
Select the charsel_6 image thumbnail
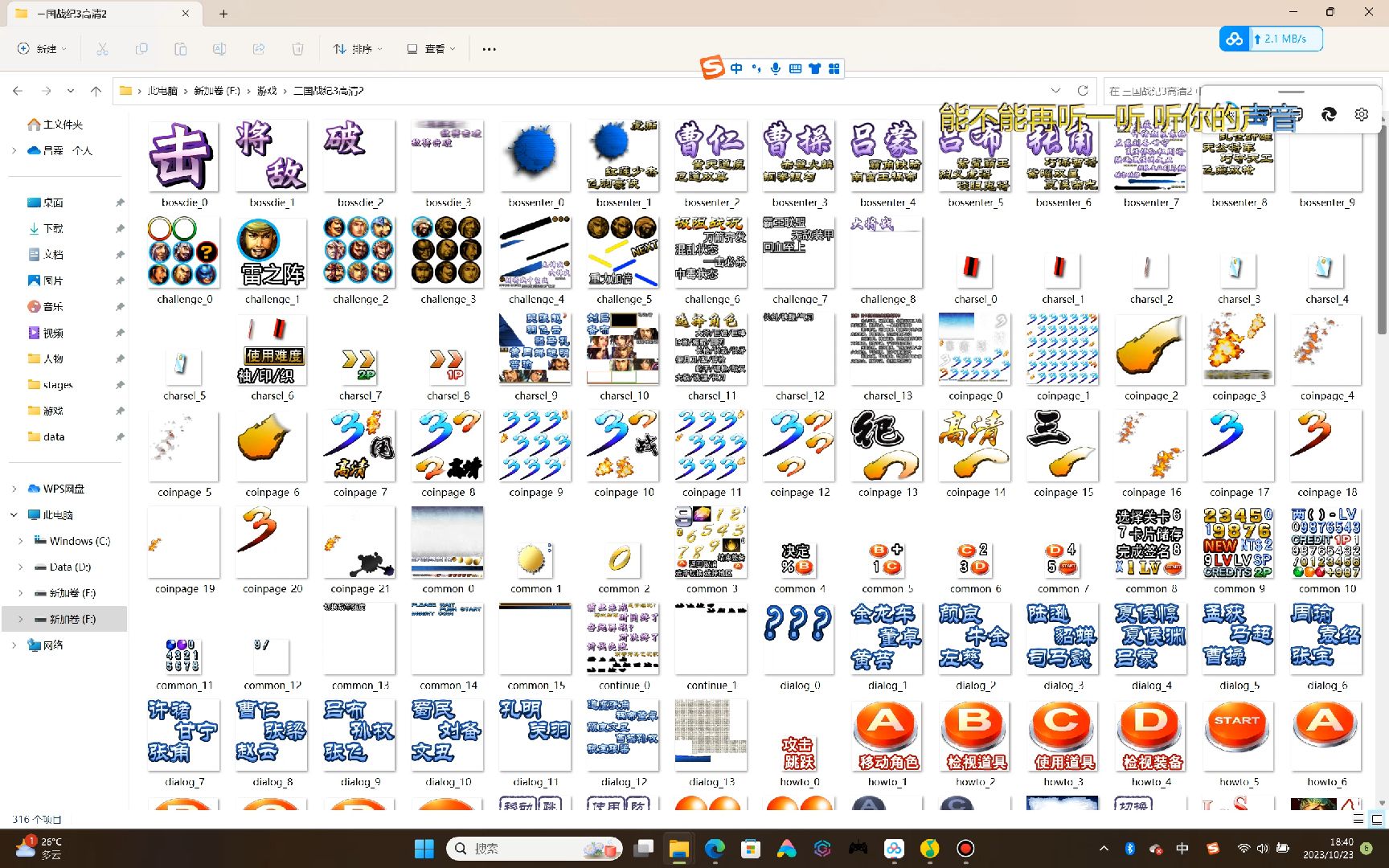(272, 350)
